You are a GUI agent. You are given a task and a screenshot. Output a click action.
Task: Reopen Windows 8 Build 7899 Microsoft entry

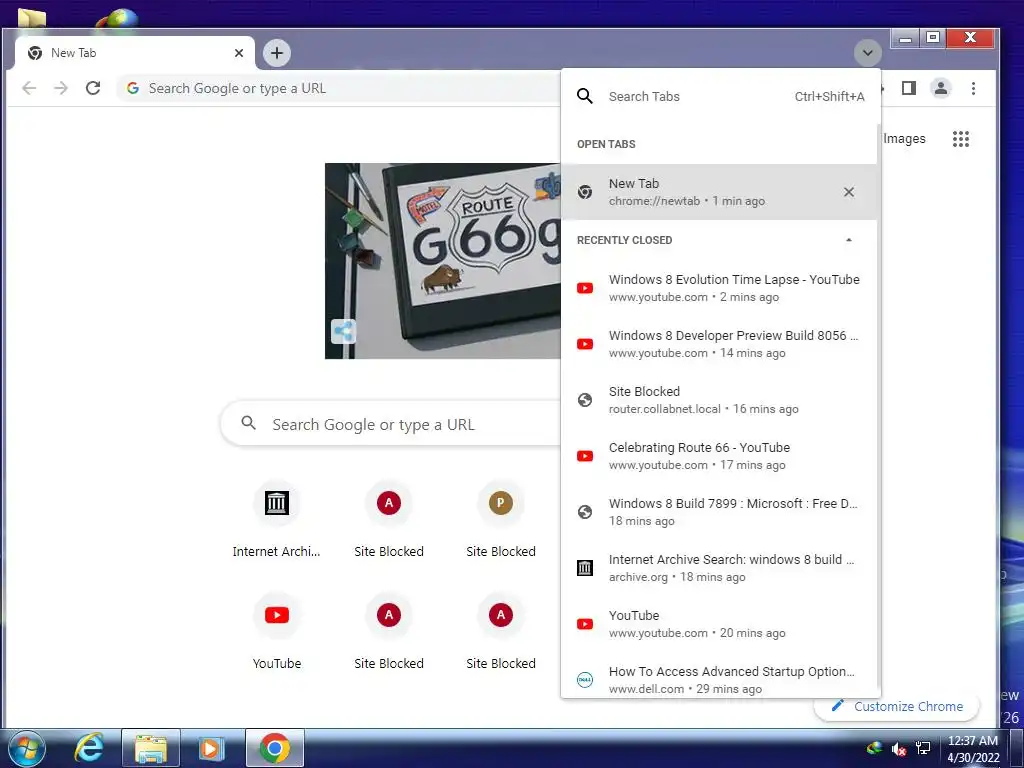(x=718, y=512)
